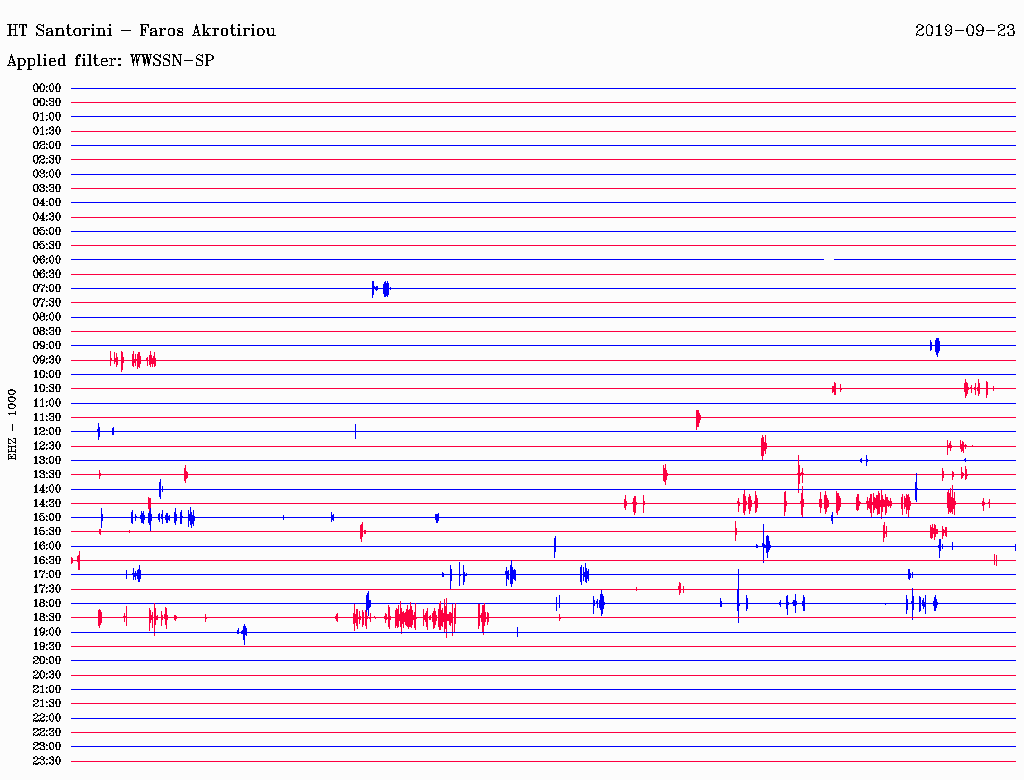Select the 17:30 time label
Screen dimensions: 1024x780
tap(47, 589)
